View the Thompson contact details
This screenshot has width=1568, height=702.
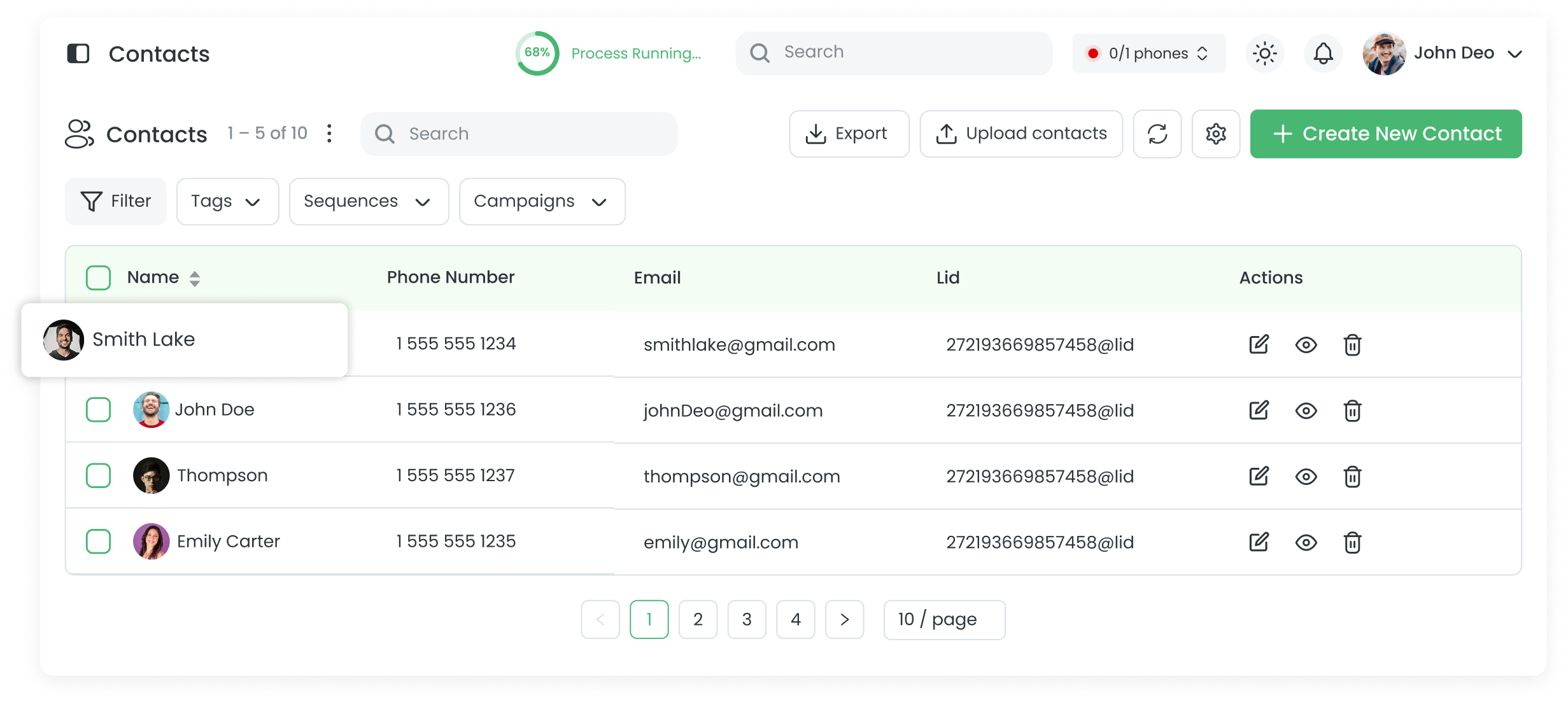pos(1306,477)
